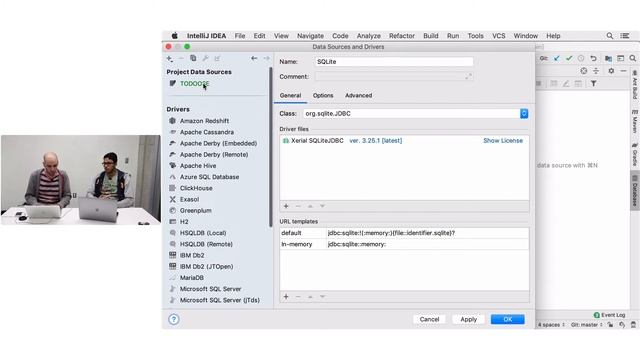This screenshot has width=640, height=360.
Task: Click the Maven tool window side tab
Action: pyautogui.click(x=635, y=122)
